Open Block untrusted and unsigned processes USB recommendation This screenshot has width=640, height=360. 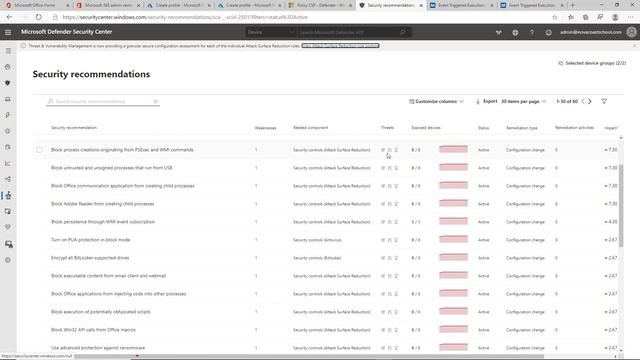pos(111,168)
